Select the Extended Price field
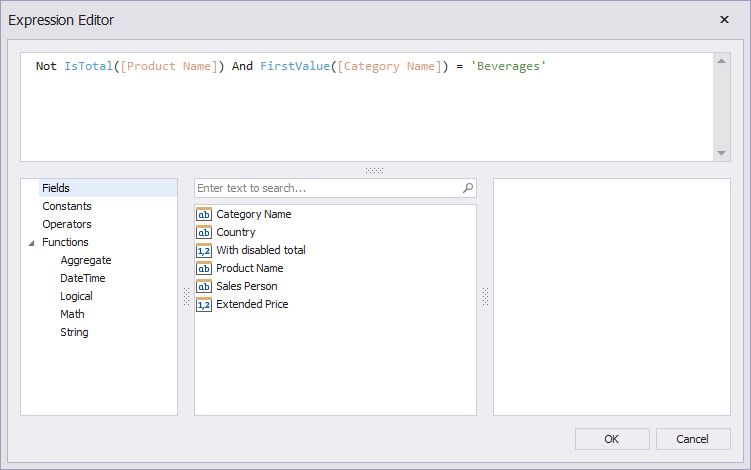 [x=252, y=304]
